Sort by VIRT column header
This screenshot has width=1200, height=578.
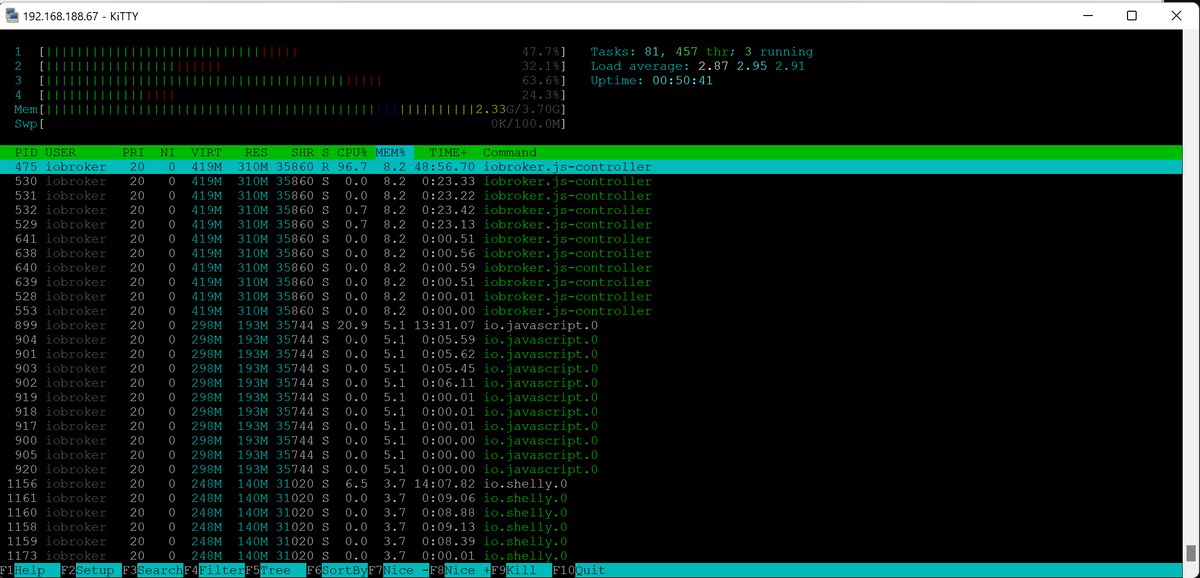[207, 153]
